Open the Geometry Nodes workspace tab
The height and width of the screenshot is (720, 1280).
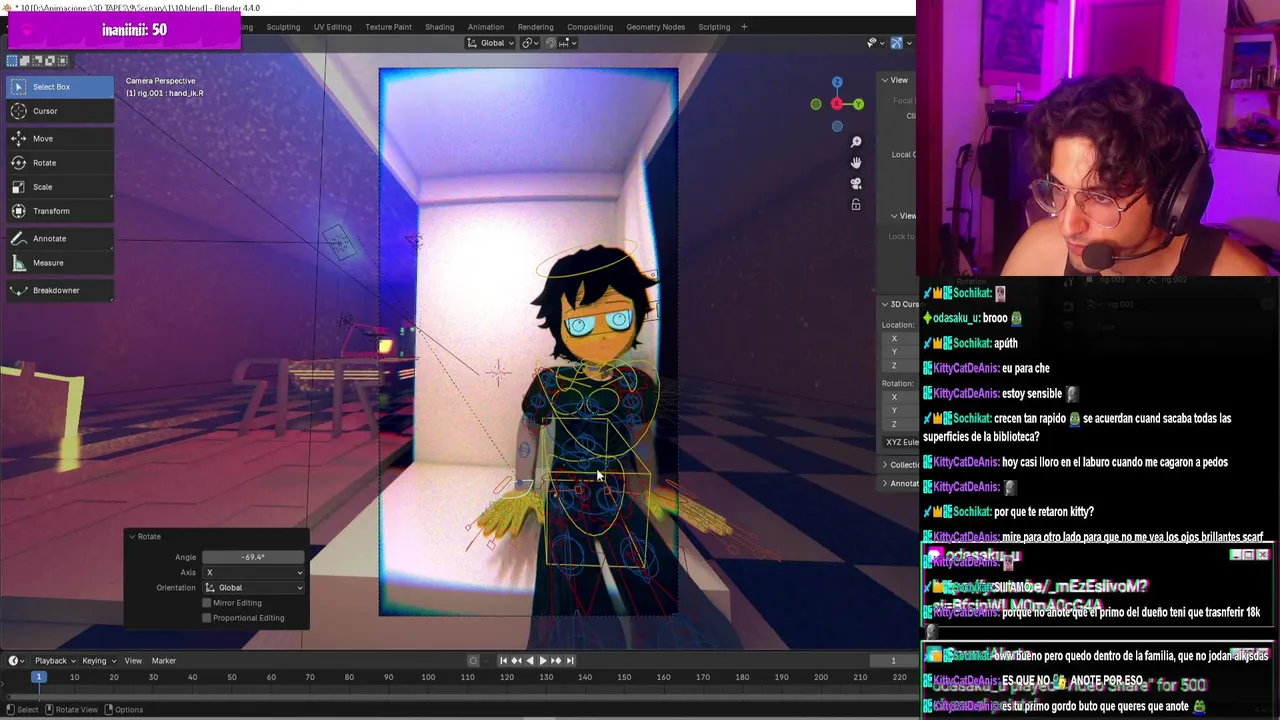[656, 27]
